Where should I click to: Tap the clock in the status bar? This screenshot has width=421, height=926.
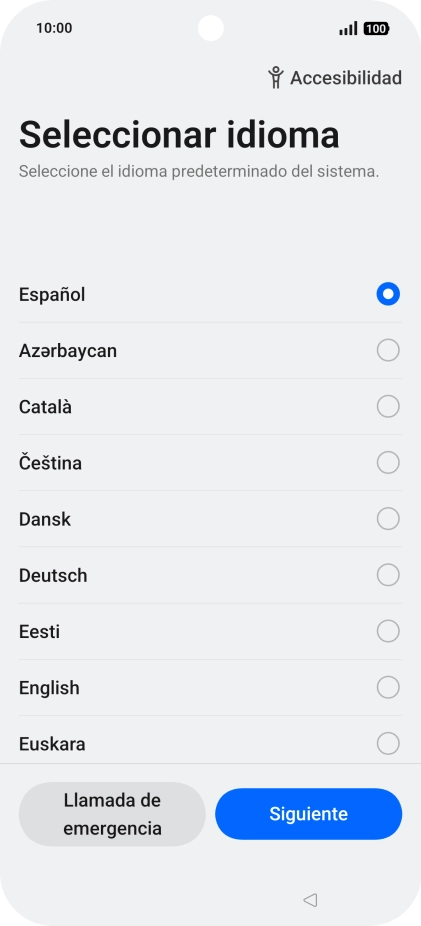click(54, 28)
